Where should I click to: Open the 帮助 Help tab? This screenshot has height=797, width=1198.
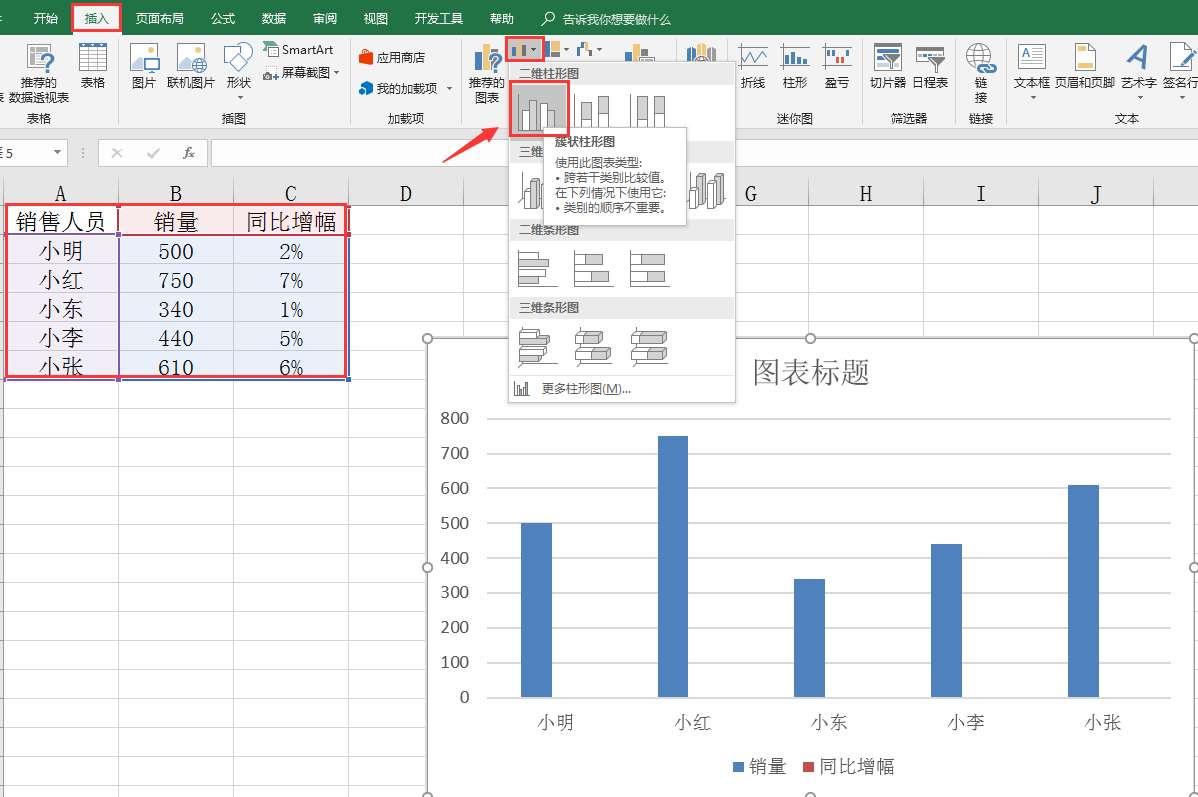(x=502, y=18)
